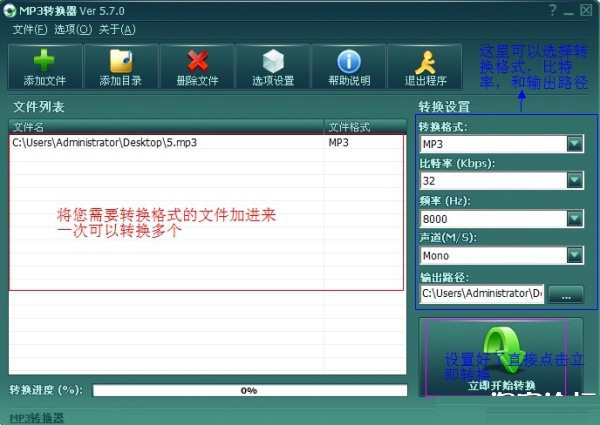Select the 5.mp3 file row
Screen dimensions: 600x425
[207, 142]
